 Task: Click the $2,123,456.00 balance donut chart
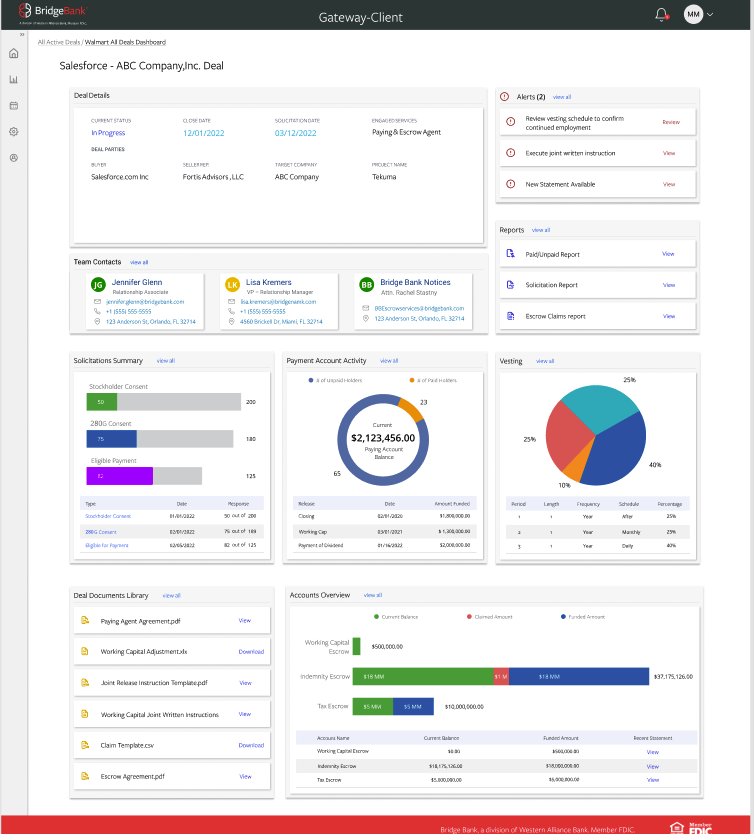tap(383, 440)
